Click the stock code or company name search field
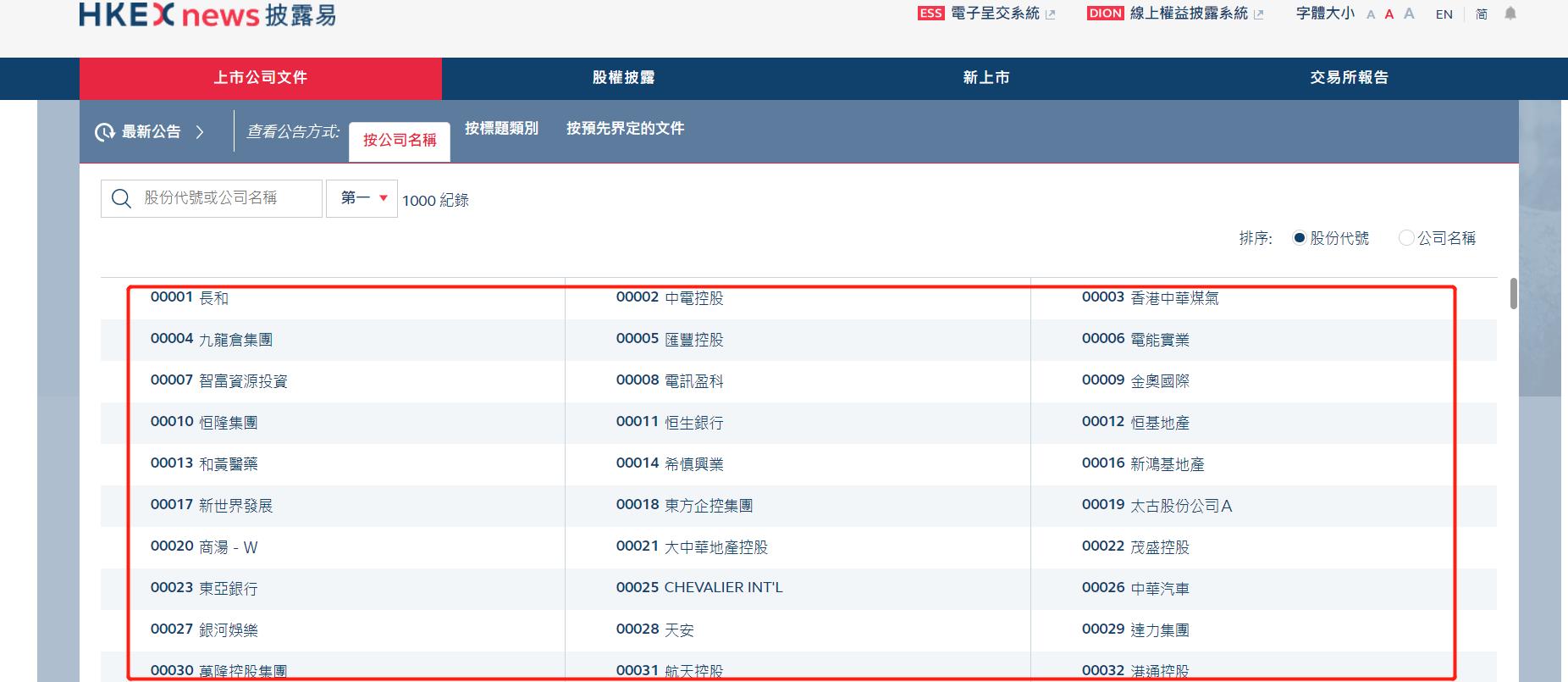The image size is (1568, 682). pos(212,198)
